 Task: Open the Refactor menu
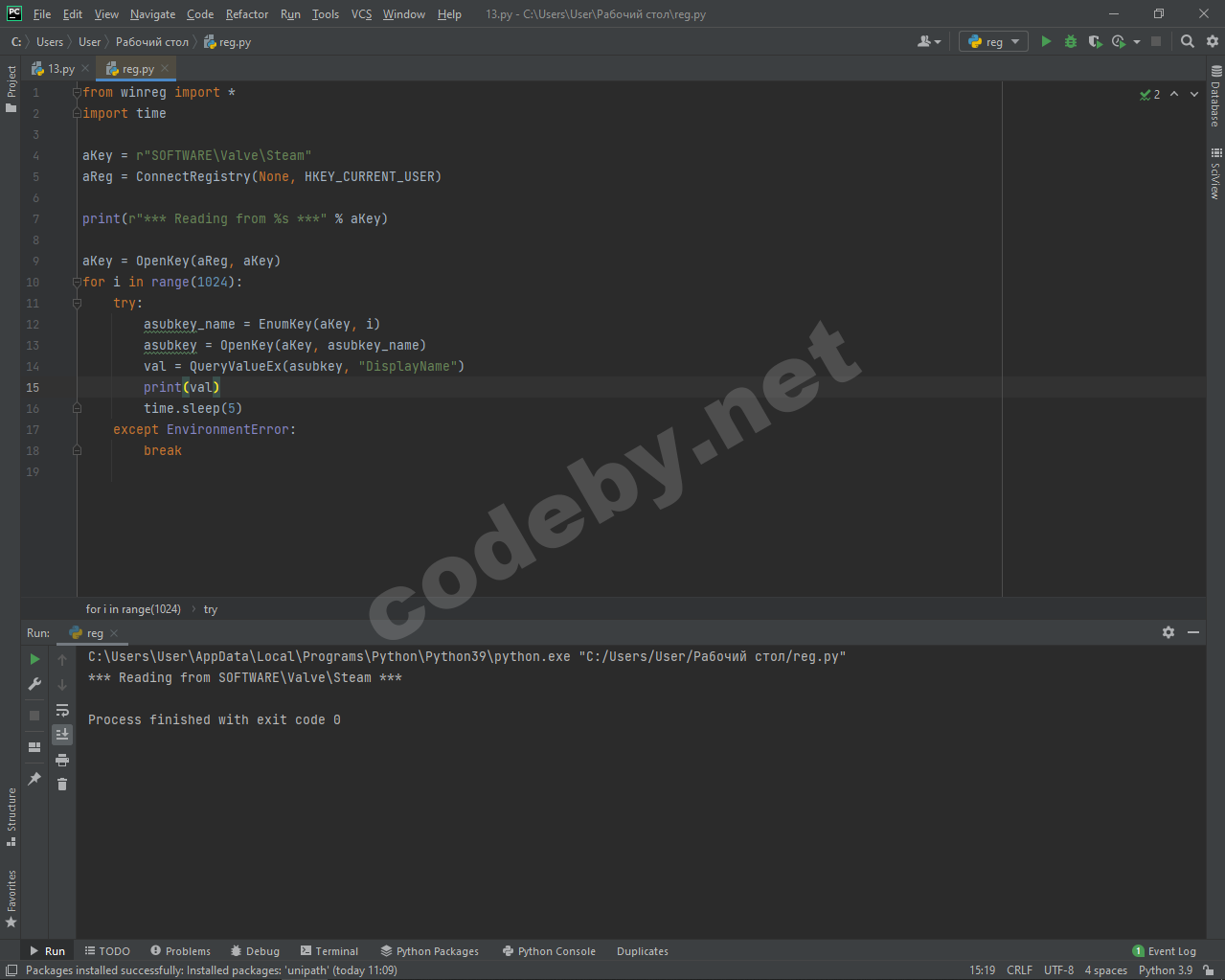coord(247,14)
